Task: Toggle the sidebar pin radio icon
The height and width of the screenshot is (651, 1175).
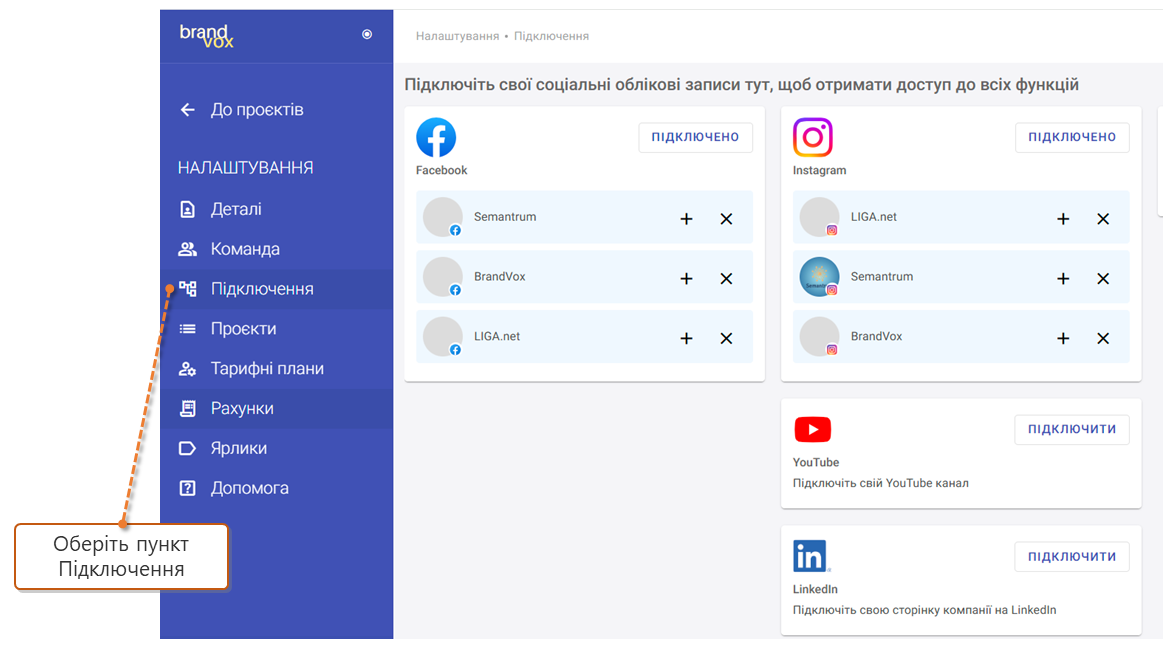Action: 366,34
